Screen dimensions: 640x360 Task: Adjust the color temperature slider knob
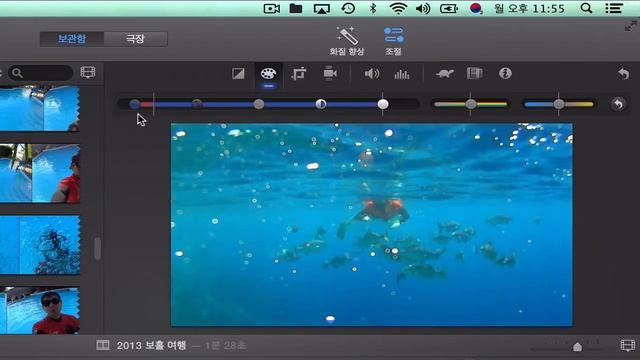[559, 104]
